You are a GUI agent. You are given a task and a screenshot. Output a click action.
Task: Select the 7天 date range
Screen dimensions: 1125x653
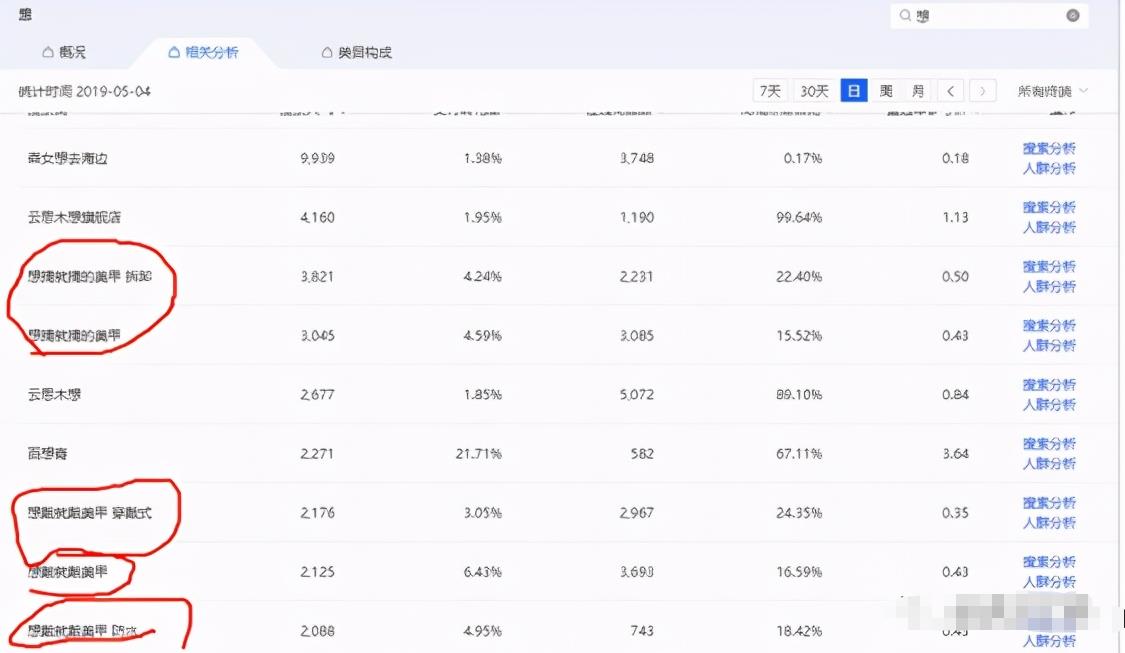pos(770,91)
